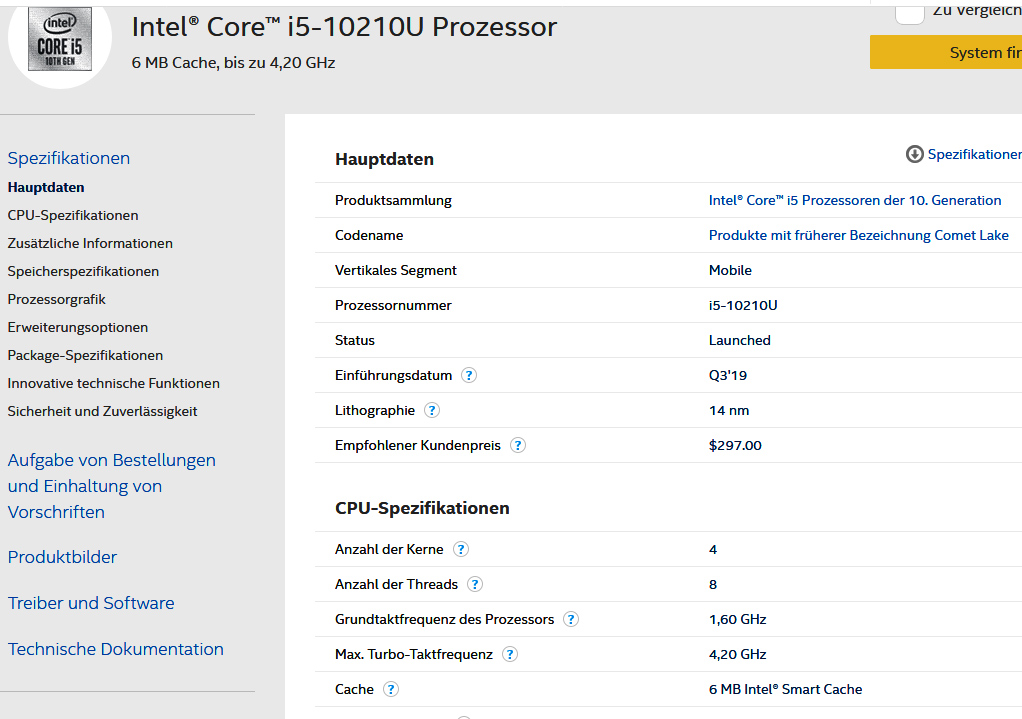Select Spezifikationen in the sidebar
Image resolution: width=1022 pixels, height=719 pixels.
[x=68, y=158]
